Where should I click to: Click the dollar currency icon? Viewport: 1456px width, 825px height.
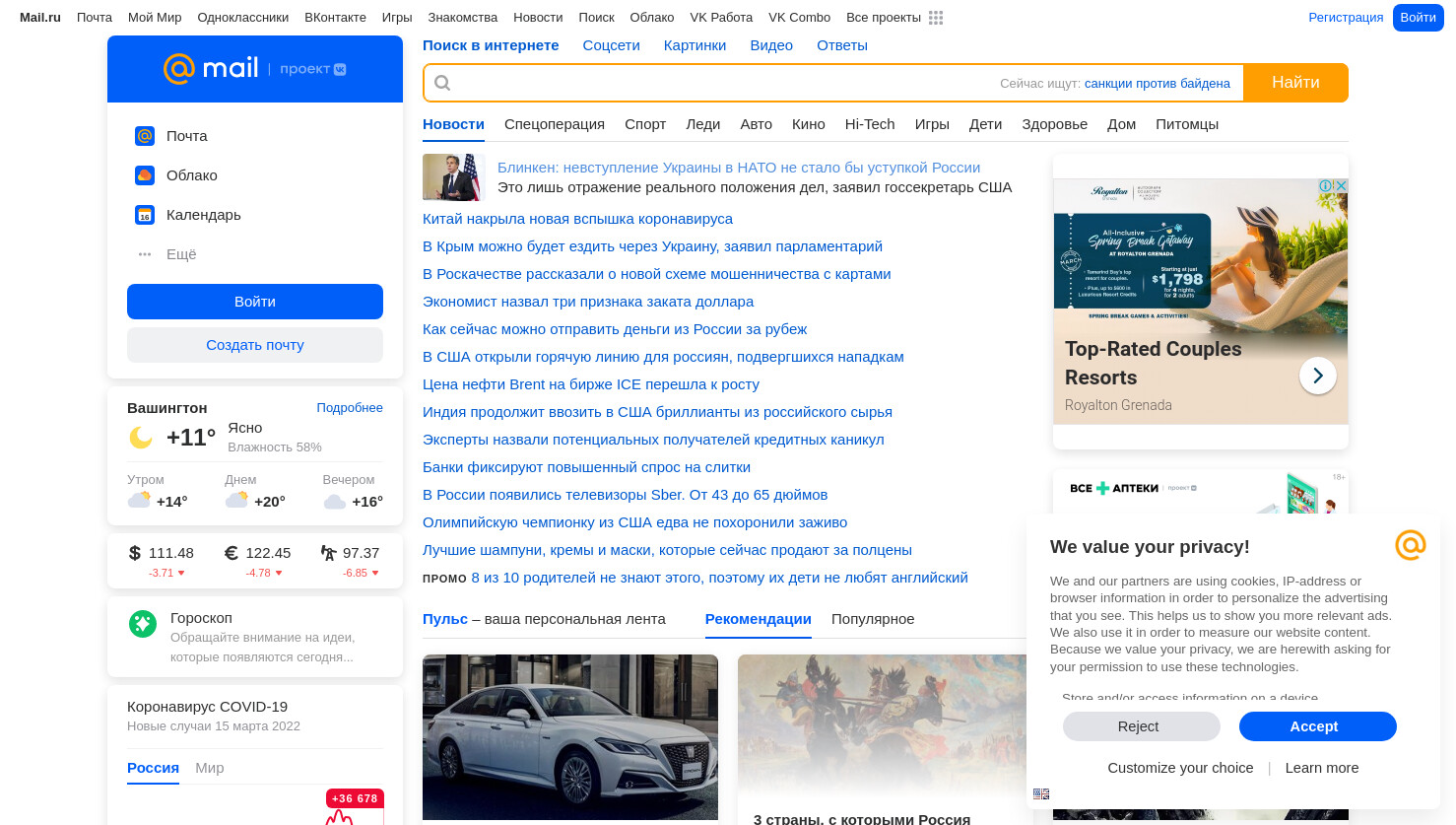point(135,553)
